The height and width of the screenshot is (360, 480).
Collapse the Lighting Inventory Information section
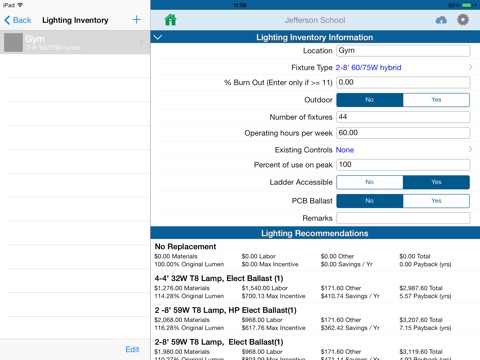(158, 37)
